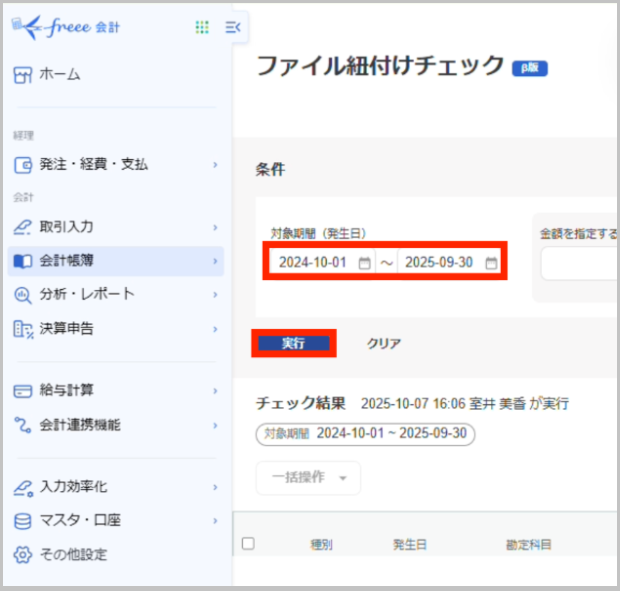Open the 一括操作 dropdown

point(308,478)
